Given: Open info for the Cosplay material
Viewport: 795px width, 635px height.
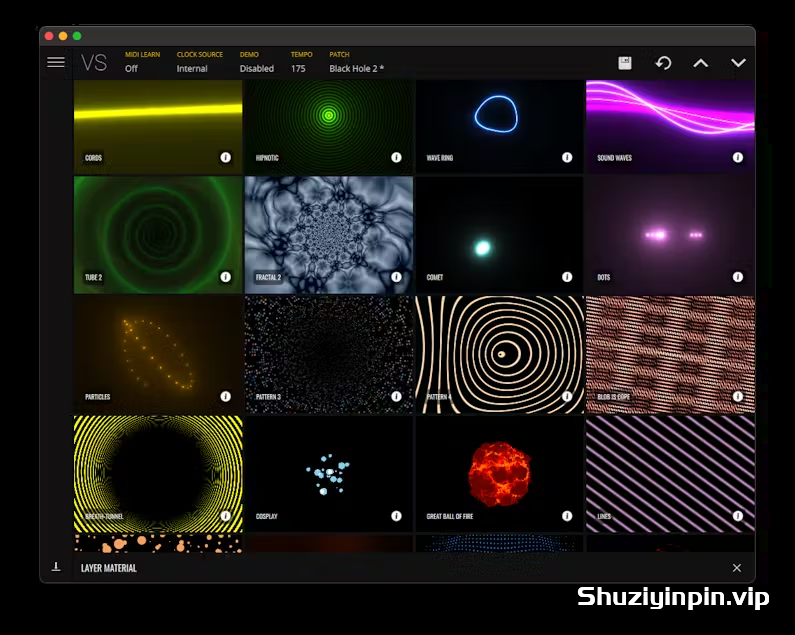Looking at the screenshot, I should pyautogui.click(x=396, y=515).
